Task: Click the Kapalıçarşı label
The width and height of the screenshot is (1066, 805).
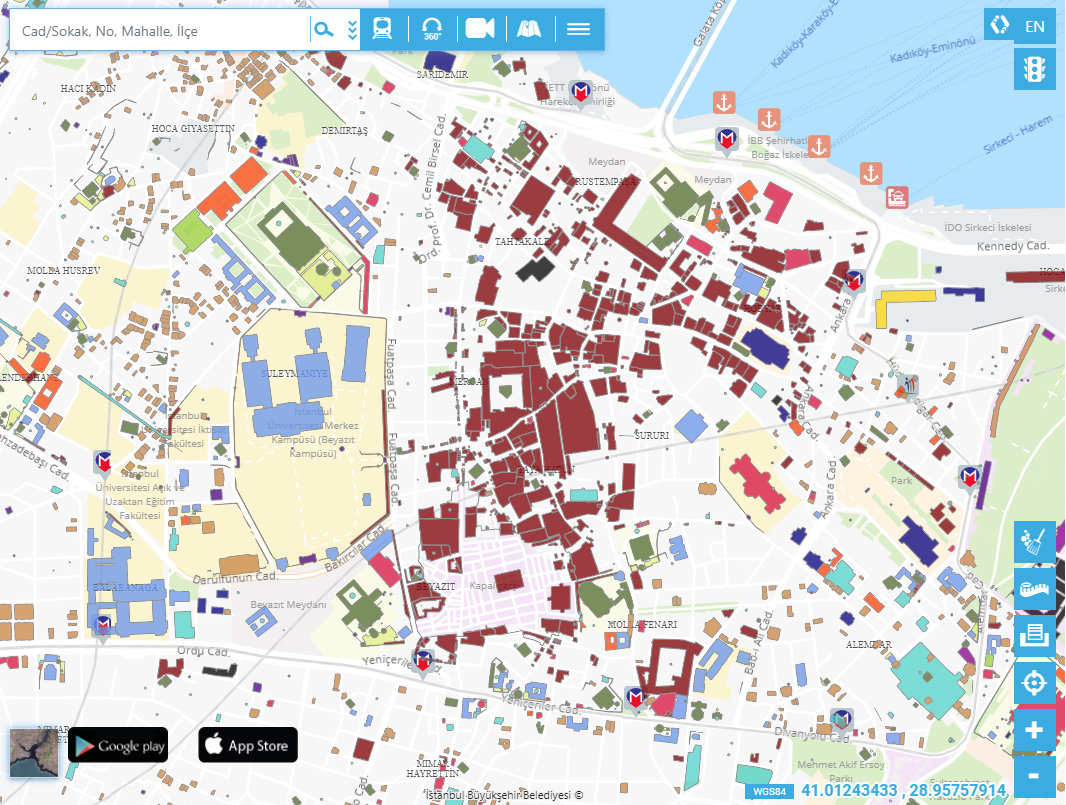Action: coord(496,585)
